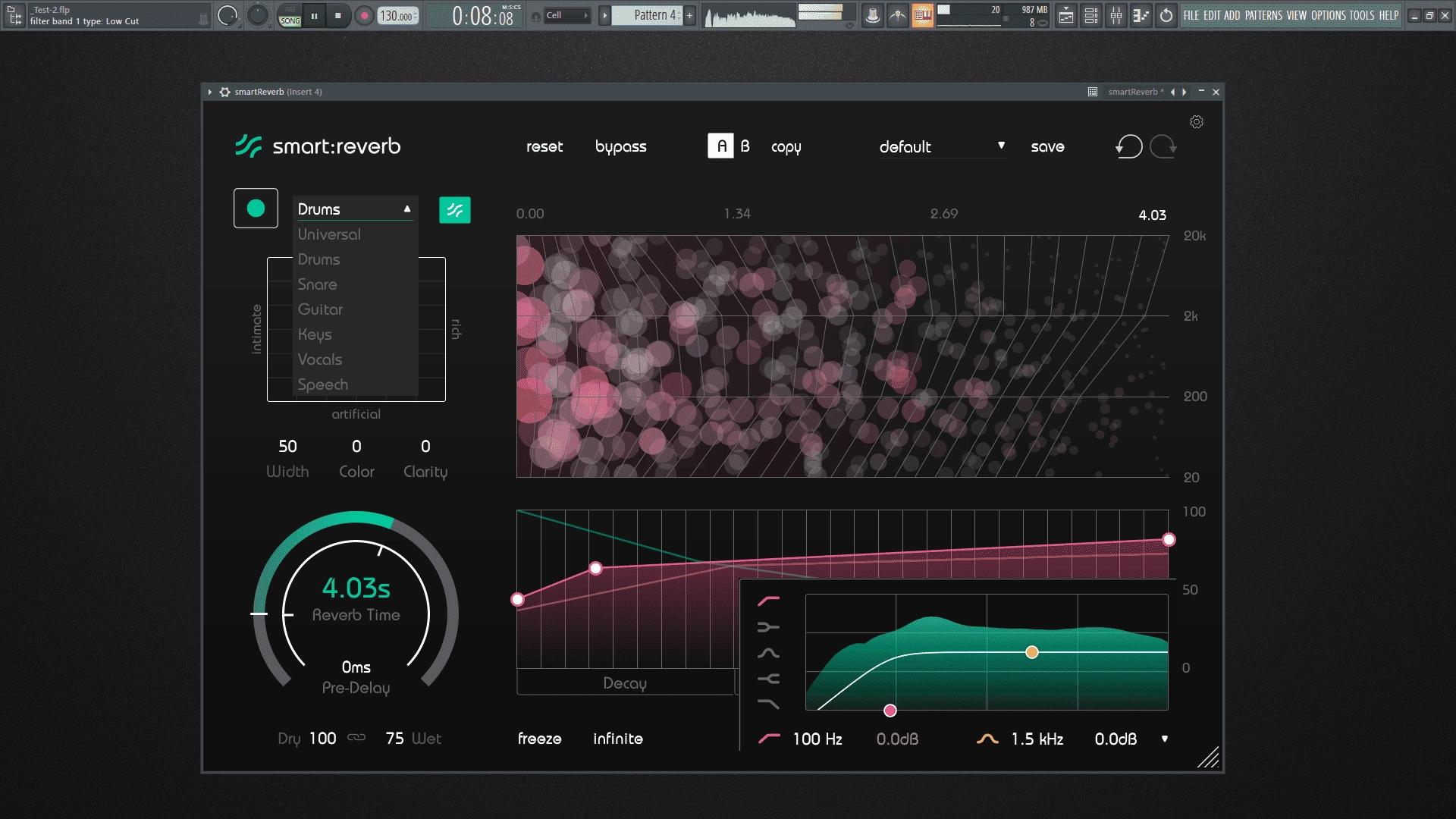The width and height of the screenshot is (1456, 819).
Task: Toggle reverb freeze
Action: (539, 739)
